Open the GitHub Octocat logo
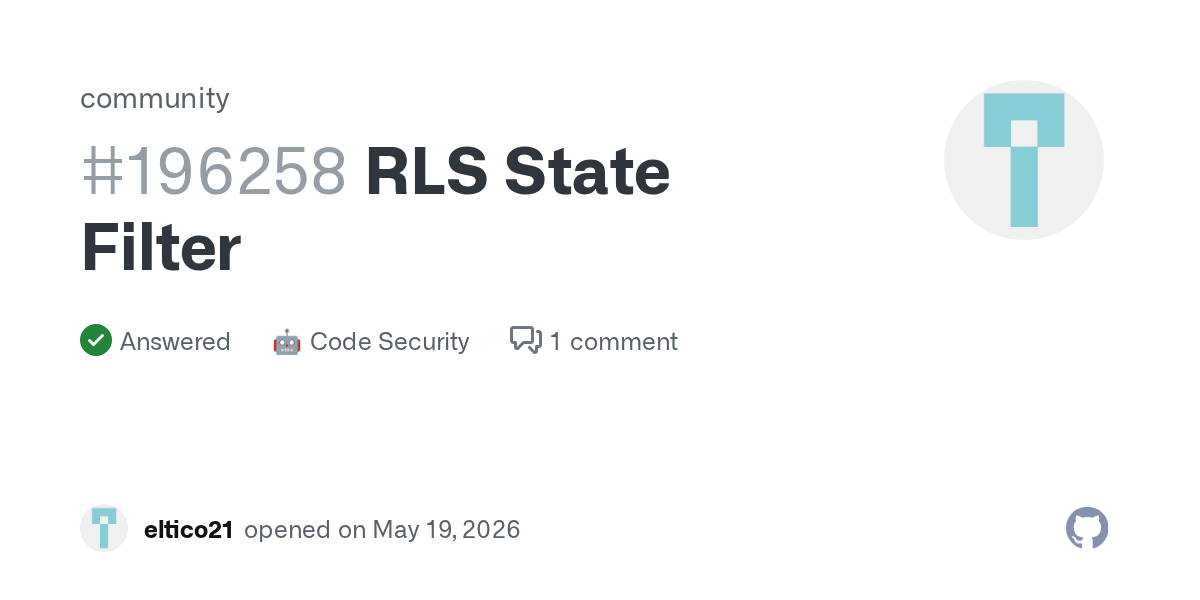This screenshot has height=600, width=1200. [1087, 528]
